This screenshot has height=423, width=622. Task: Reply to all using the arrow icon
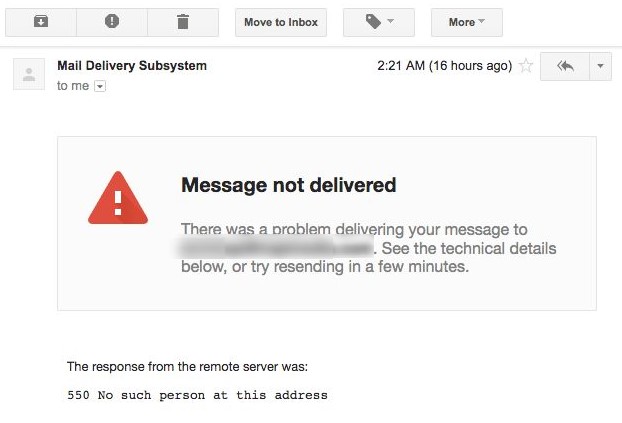(565, 66)
